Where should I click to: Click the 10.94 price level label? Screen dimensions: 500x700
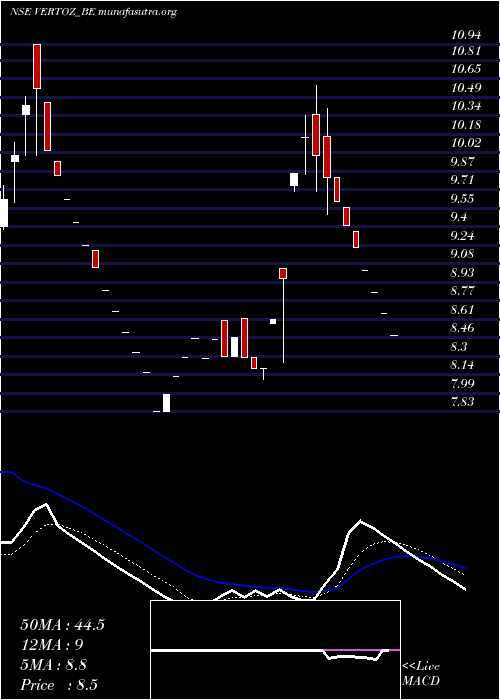pyautogui.click(x=467, y=35)
